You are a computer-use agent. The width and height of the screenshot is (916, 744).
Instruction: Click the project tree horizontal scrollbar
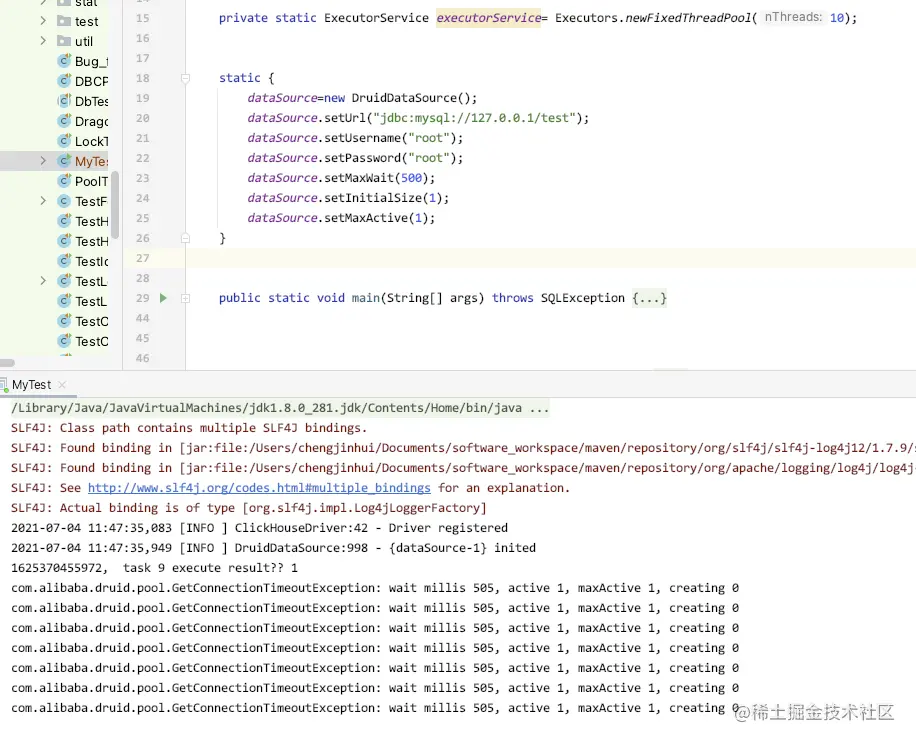[x=7, y=363]
